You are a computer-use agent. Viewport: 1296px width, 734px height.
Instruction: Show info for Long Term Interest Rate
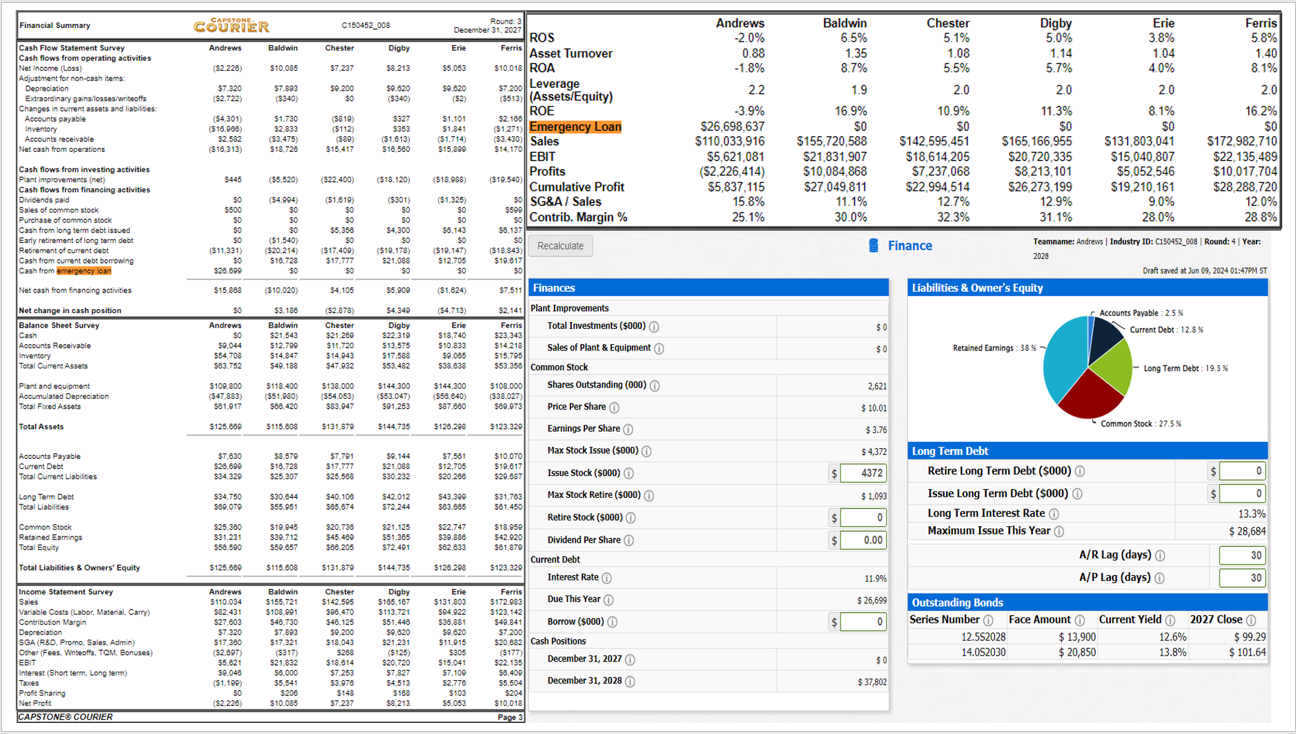(x=1054, y=514)
